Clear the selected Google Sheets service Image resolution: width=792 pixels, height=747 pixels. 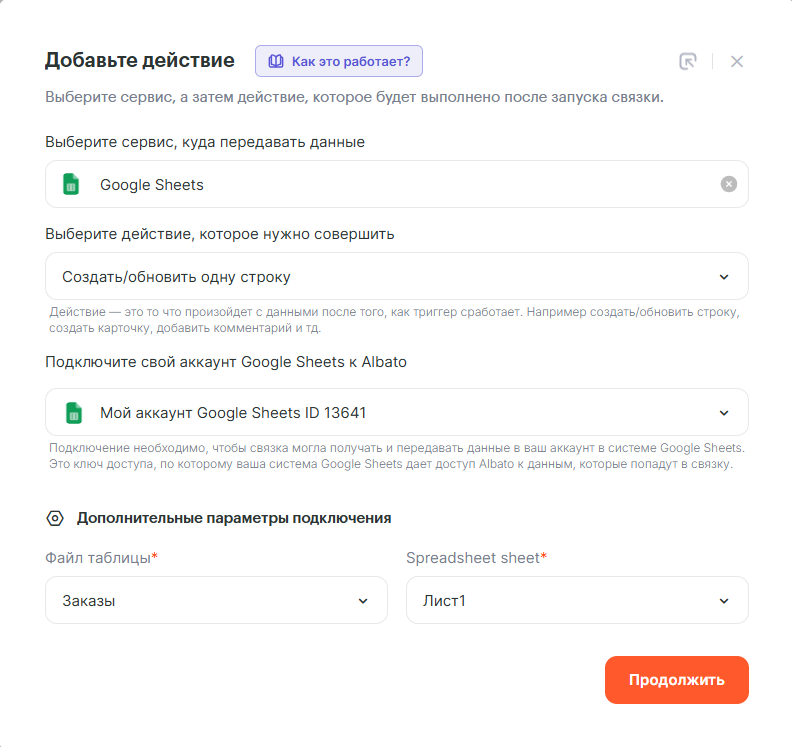(x=729, y=184)
